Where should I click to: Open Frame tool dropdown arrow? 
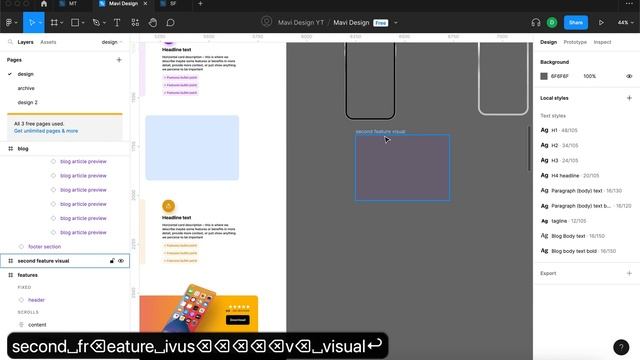click(62, 23)
